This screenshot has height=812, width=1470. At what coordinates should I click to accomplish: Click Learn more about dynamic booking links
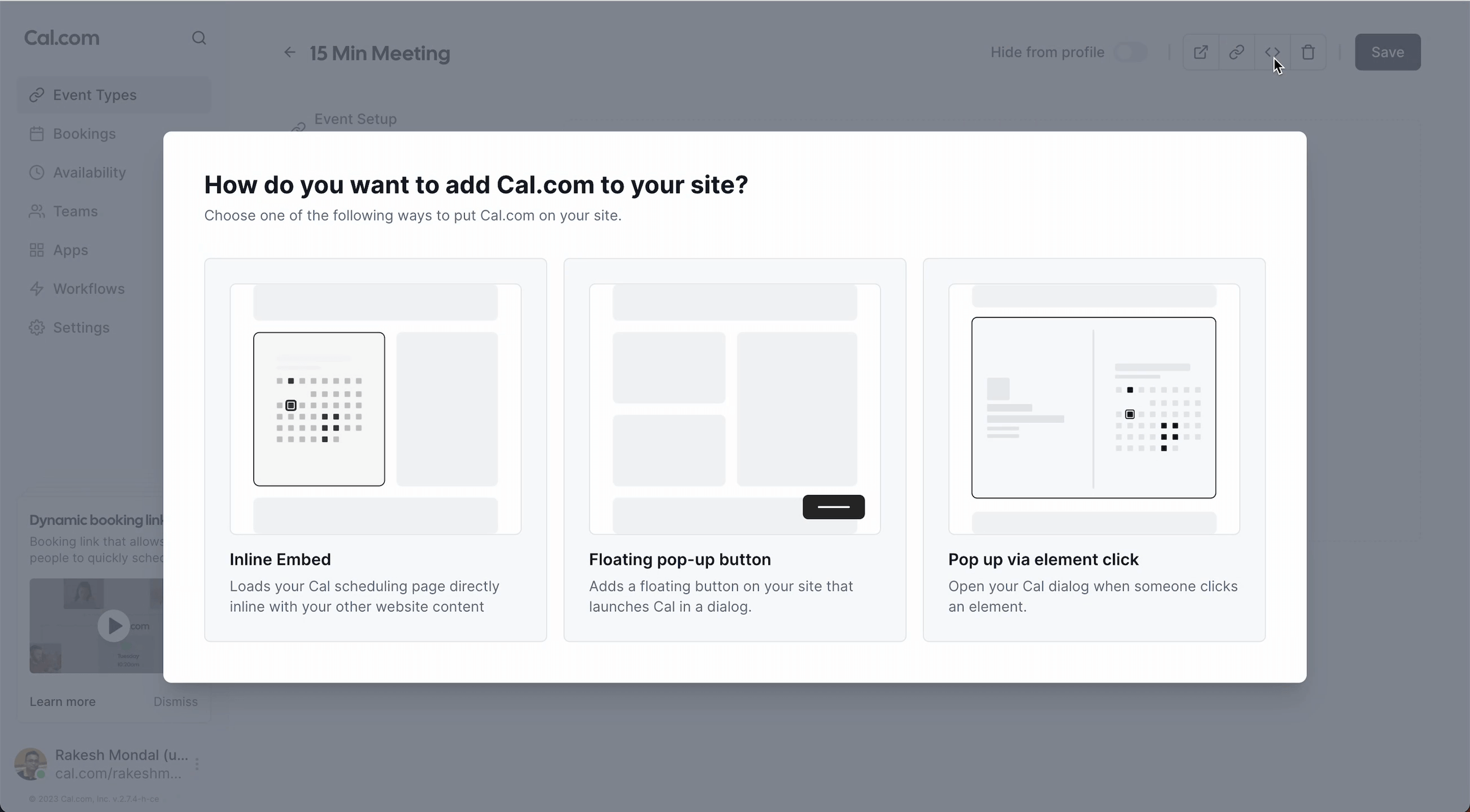pyautogui.click(x=62, y=701)
